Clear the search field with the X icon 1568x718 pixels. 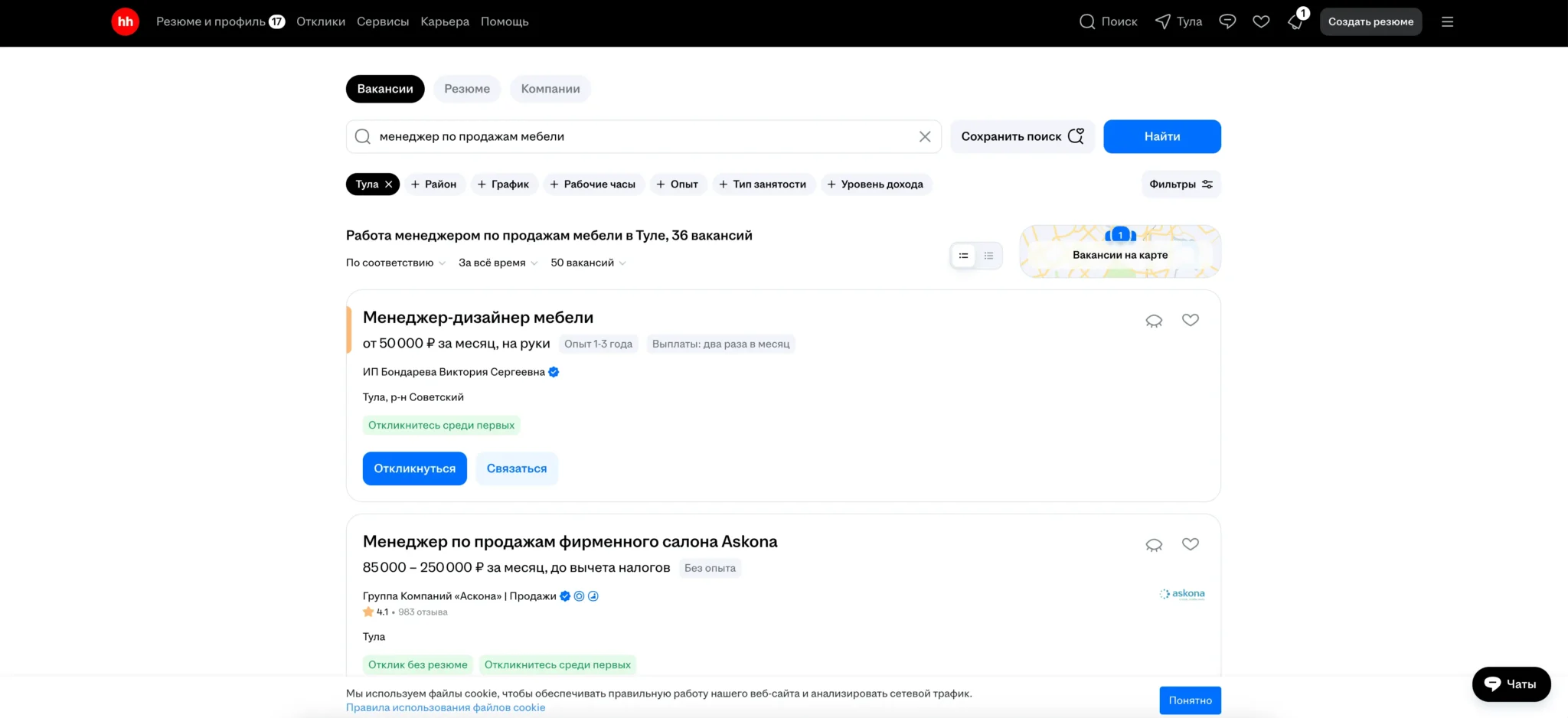[x=925, y=136]
